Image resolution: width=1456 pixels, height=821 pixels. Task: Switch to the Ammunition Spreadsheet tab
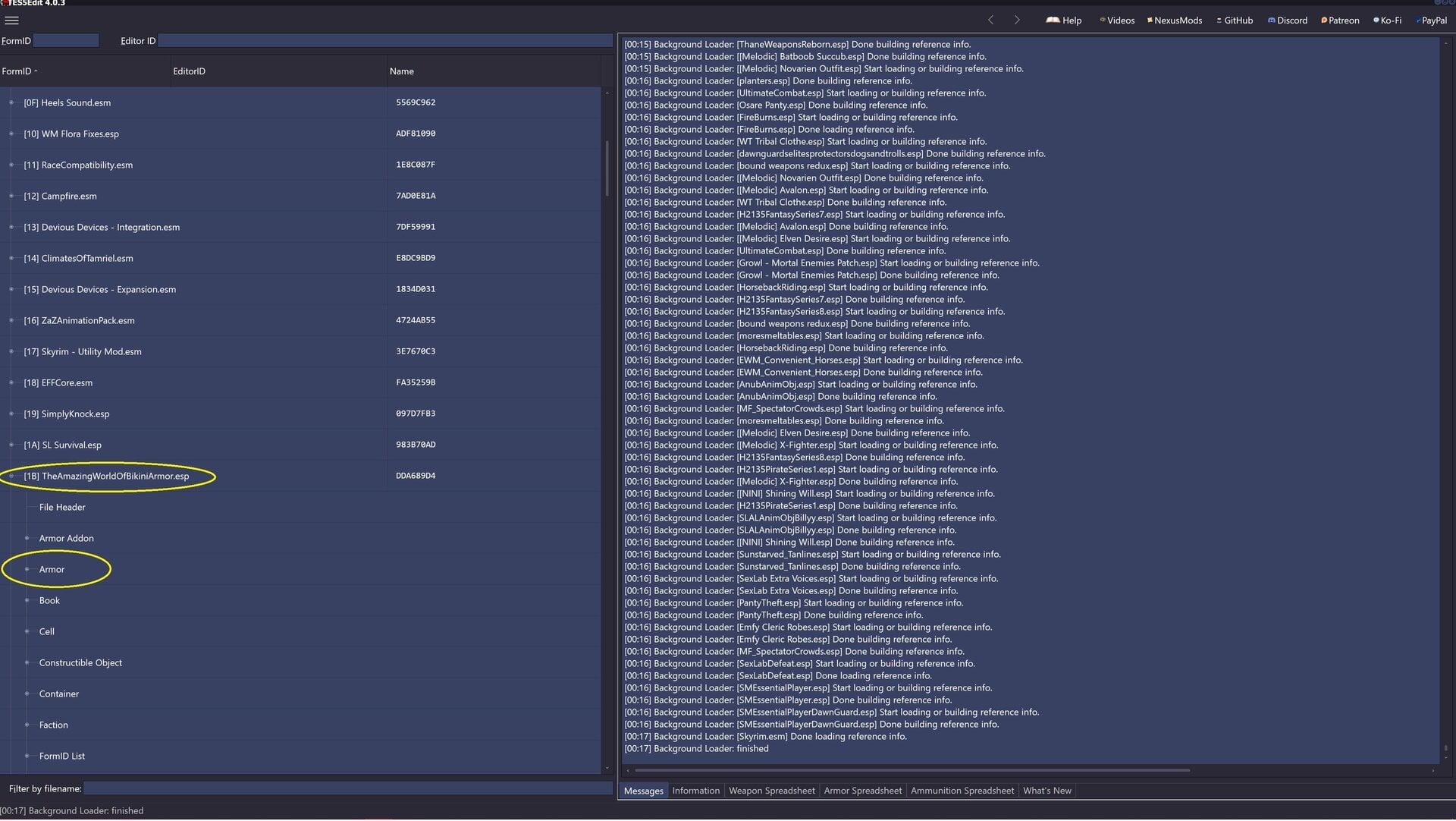point(962,791)
